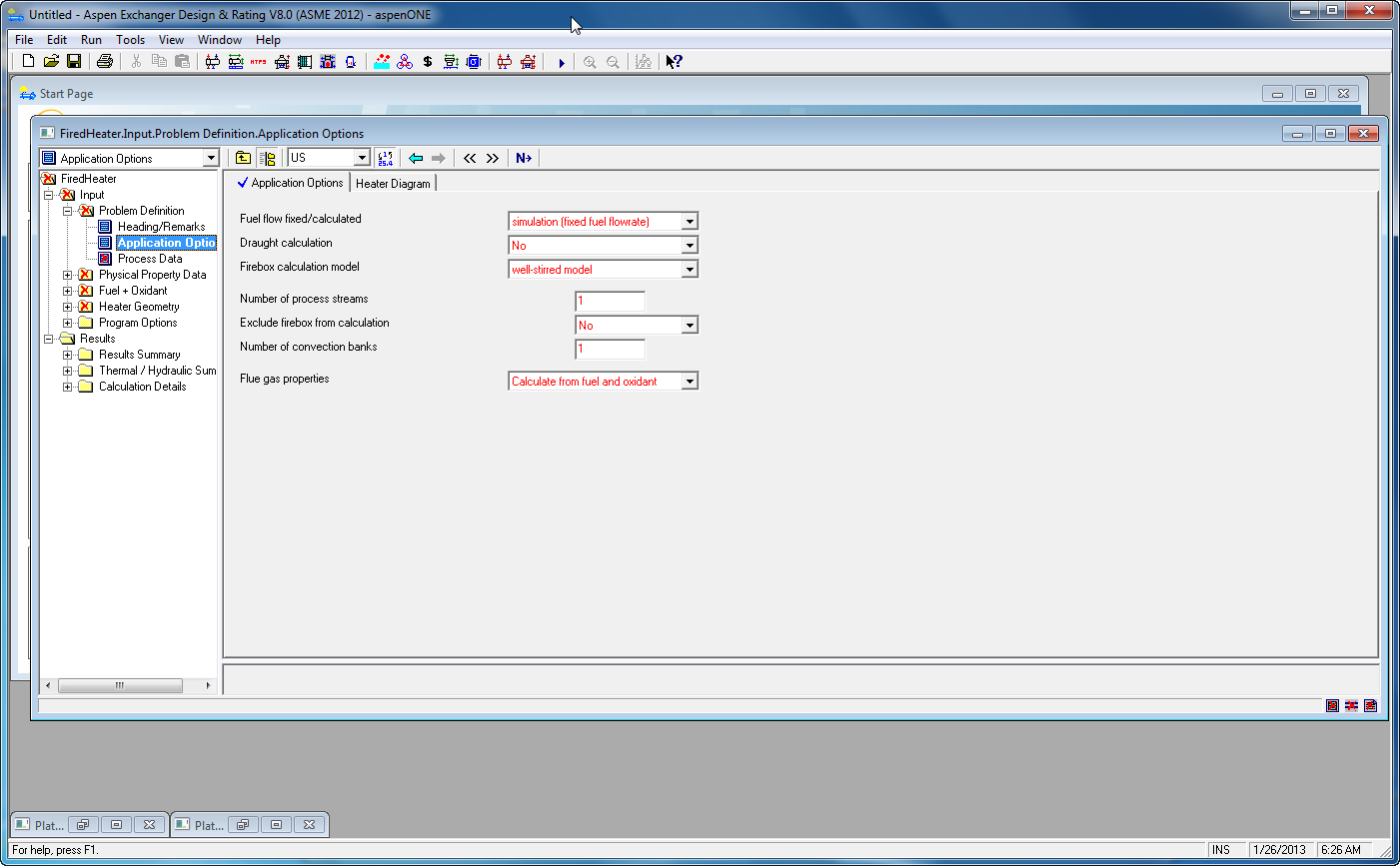This screenshot has height=866, width=1400.
Task: Go up one level with the folder arrow icon
Action: point(243,158)
